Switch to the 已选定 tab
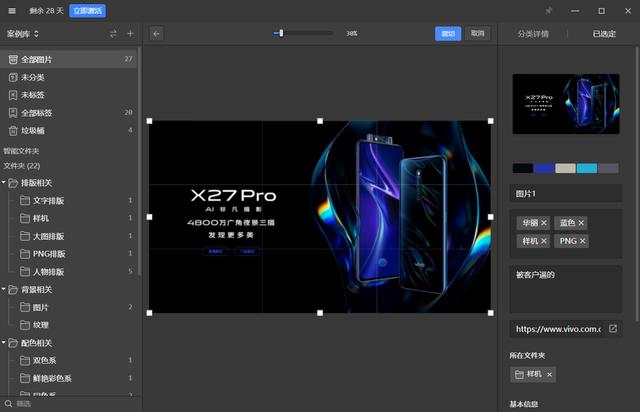This screenshot has width=640, height=412. click(x=604, y=34)
